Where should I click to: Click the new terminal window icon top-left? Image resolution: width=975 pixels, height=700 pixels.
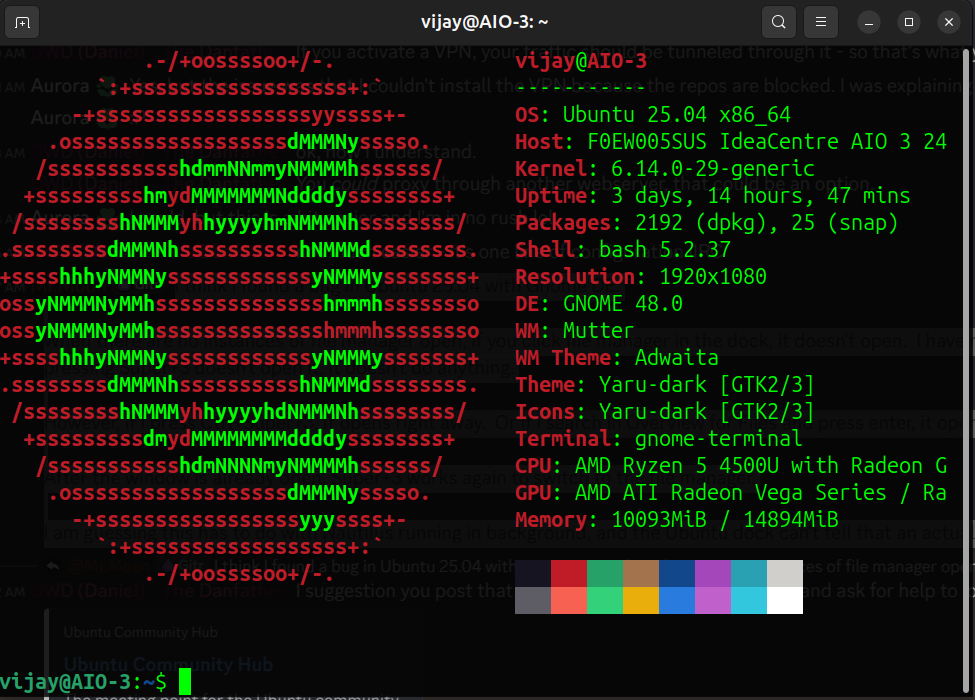click(23, 21)
